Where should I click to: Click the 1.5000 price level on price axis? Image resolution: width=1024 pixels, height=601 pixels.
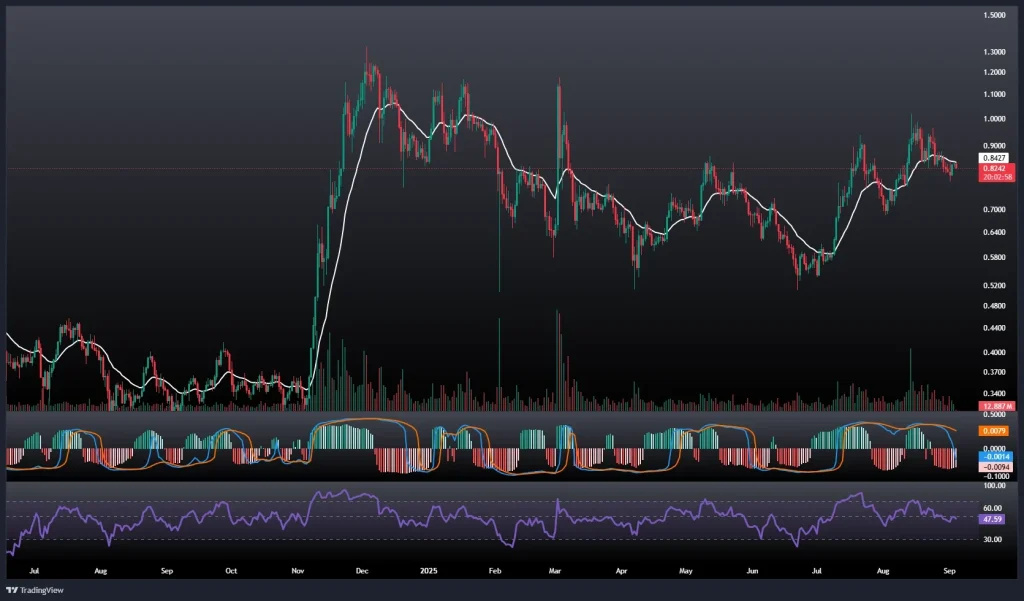click(994, 16)
